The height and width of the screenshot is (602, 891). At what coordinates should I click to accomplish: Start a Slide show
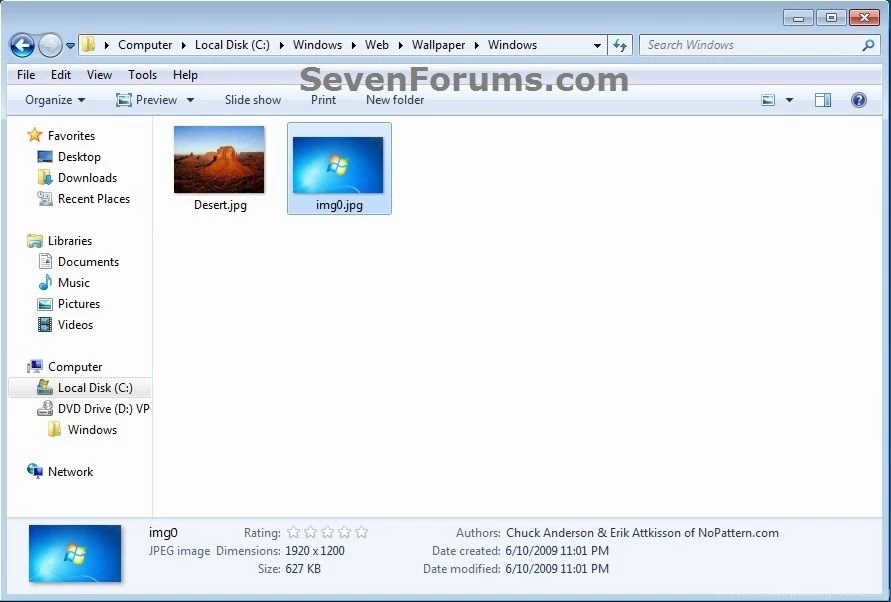(253, 100)
